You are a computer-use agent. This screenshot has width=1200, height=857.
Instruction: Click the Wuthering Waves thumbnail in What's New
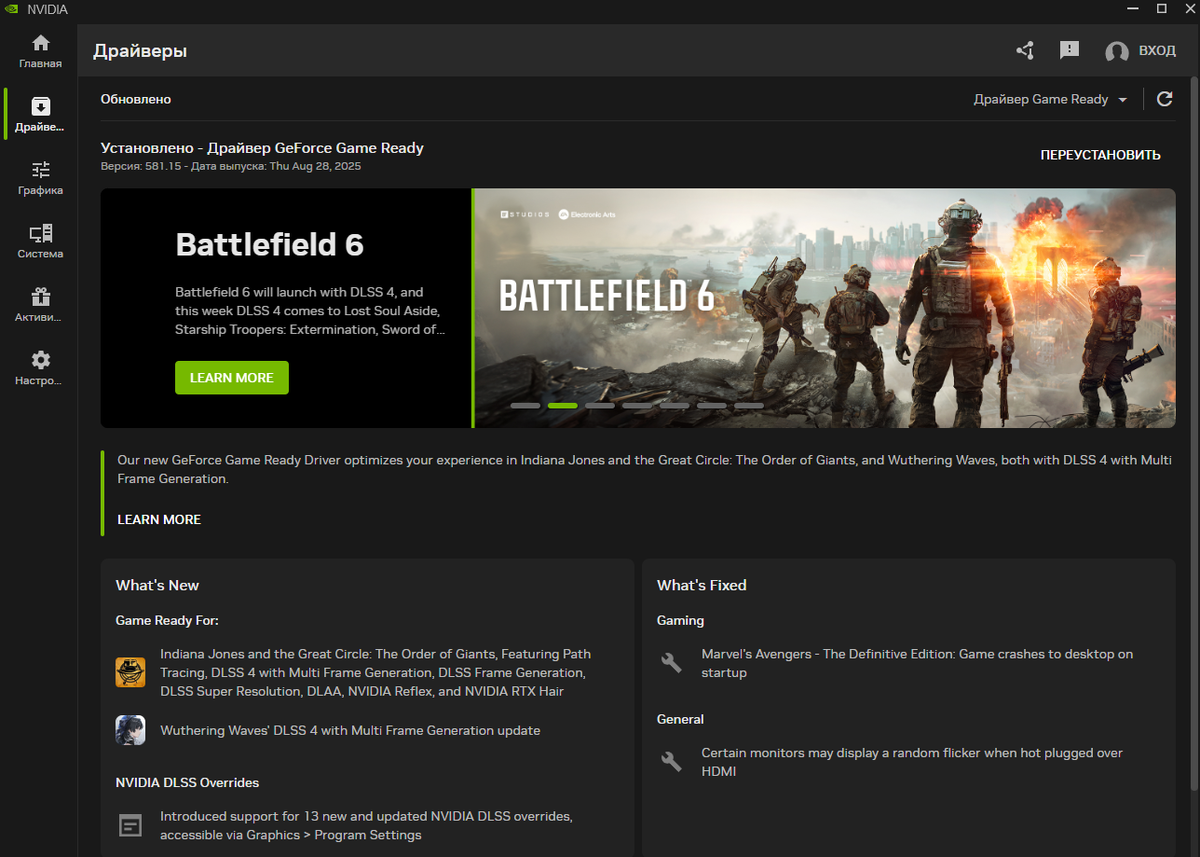[x=130, y=730]
